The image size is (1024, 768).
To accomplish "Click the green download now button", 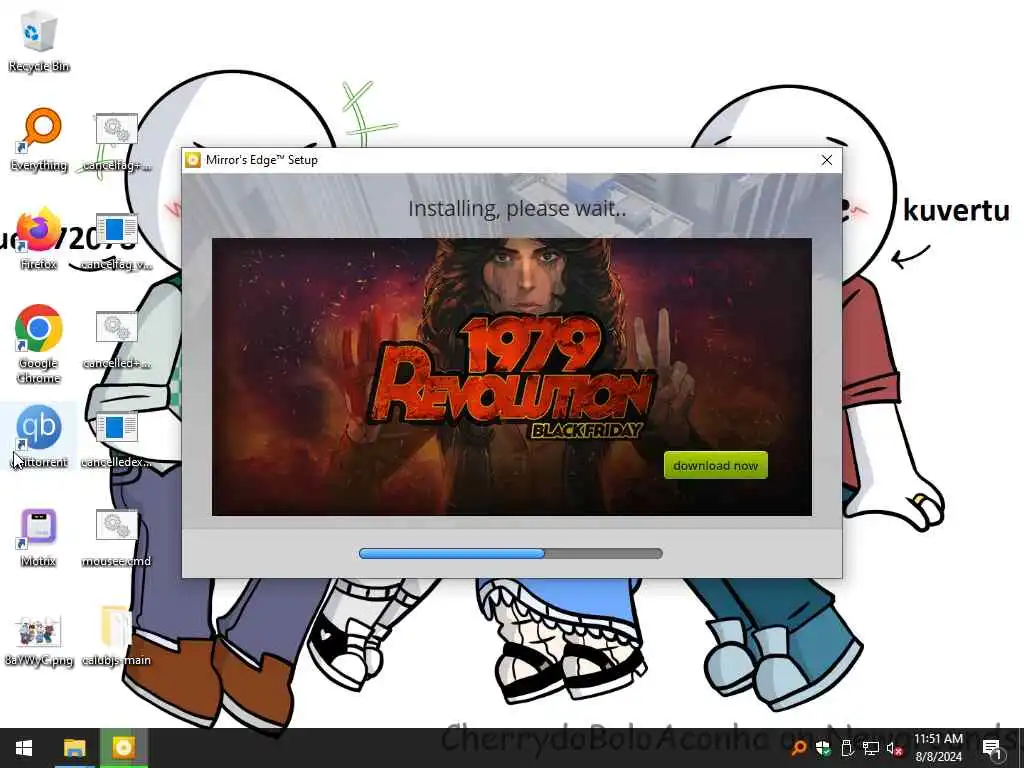I will point(716,465).
